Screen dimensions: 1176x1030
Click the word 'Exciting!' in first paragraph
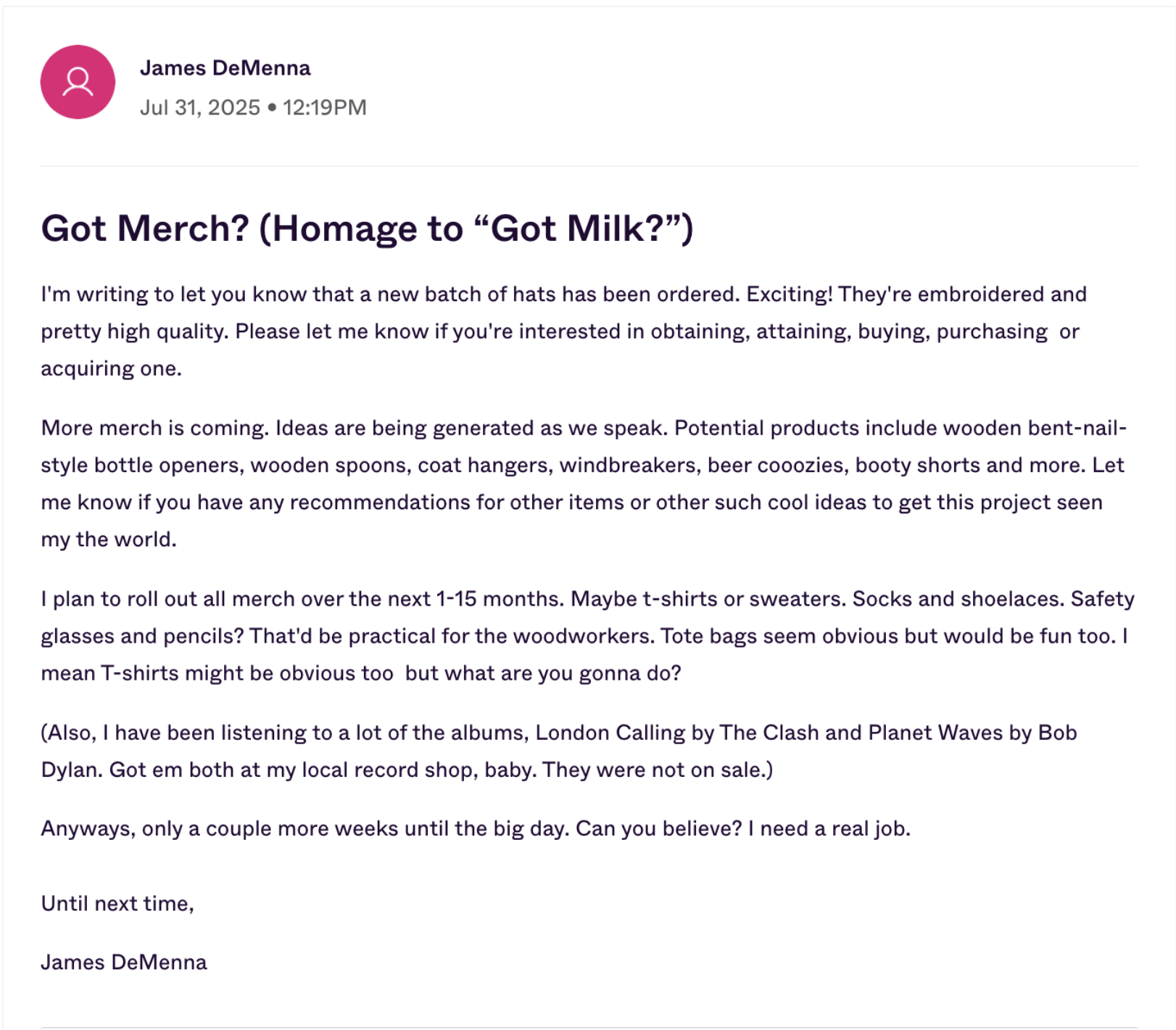tap(790, 294)
